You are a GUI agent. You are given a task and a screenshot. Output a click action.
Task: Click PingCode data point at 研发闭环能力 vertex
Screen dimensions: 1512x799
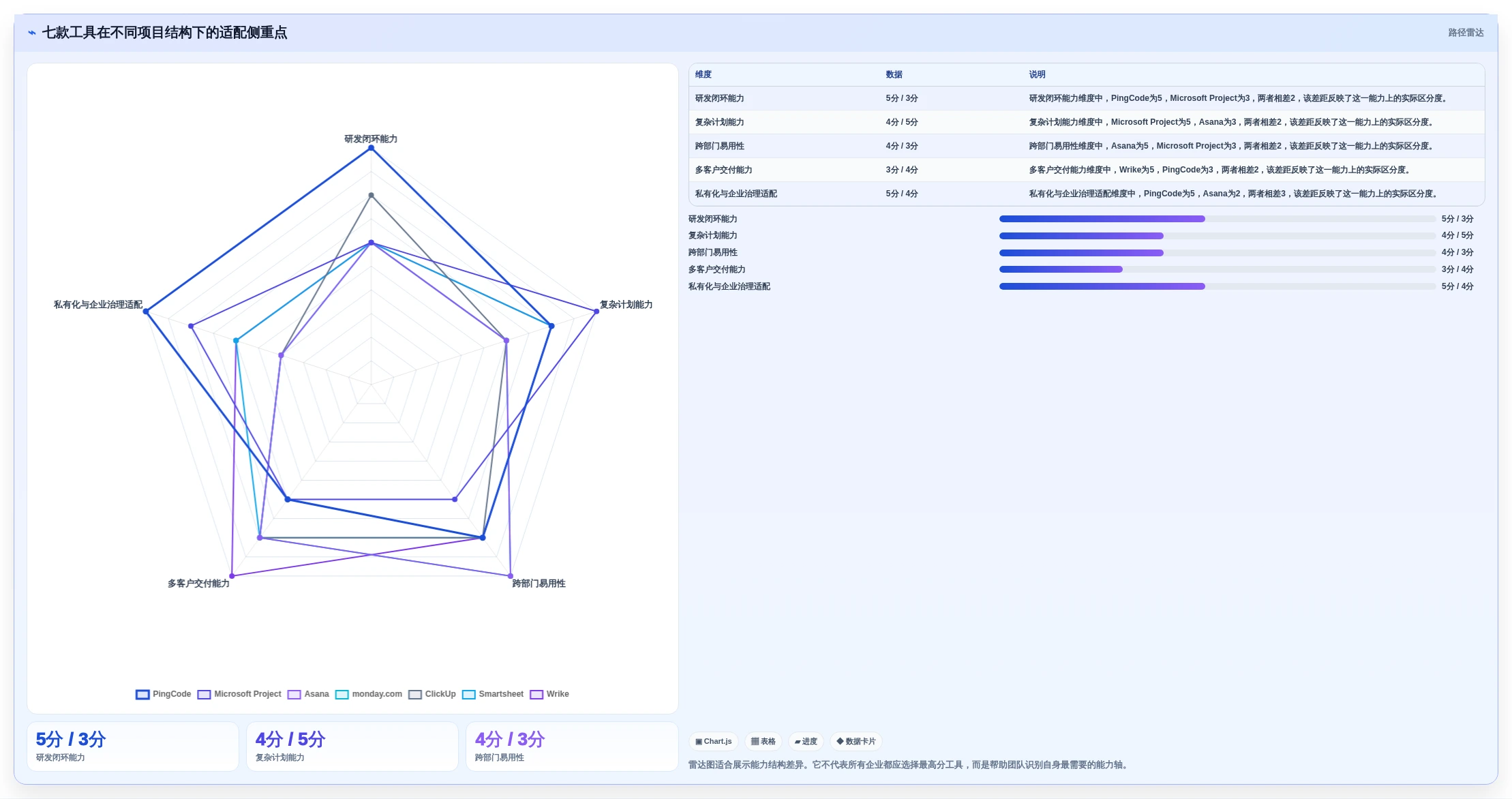[371, 148]
